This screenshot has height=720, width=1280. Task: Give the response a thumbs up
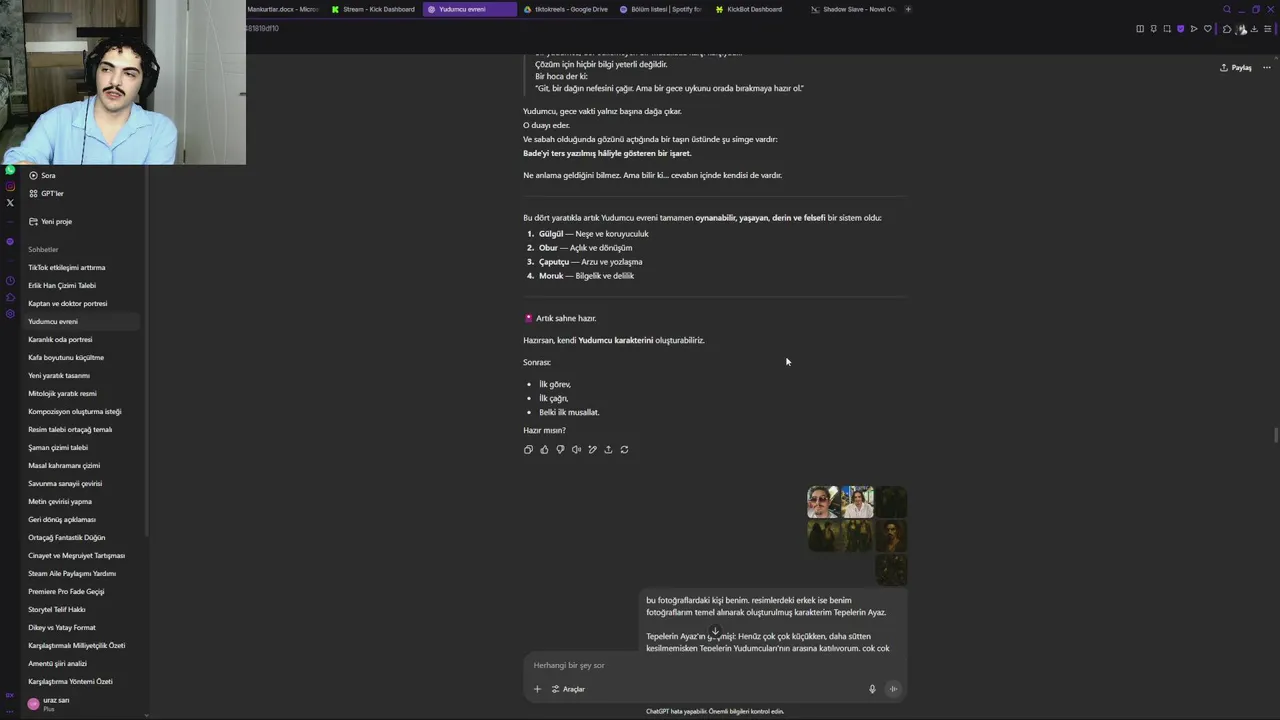click(544, 450)
